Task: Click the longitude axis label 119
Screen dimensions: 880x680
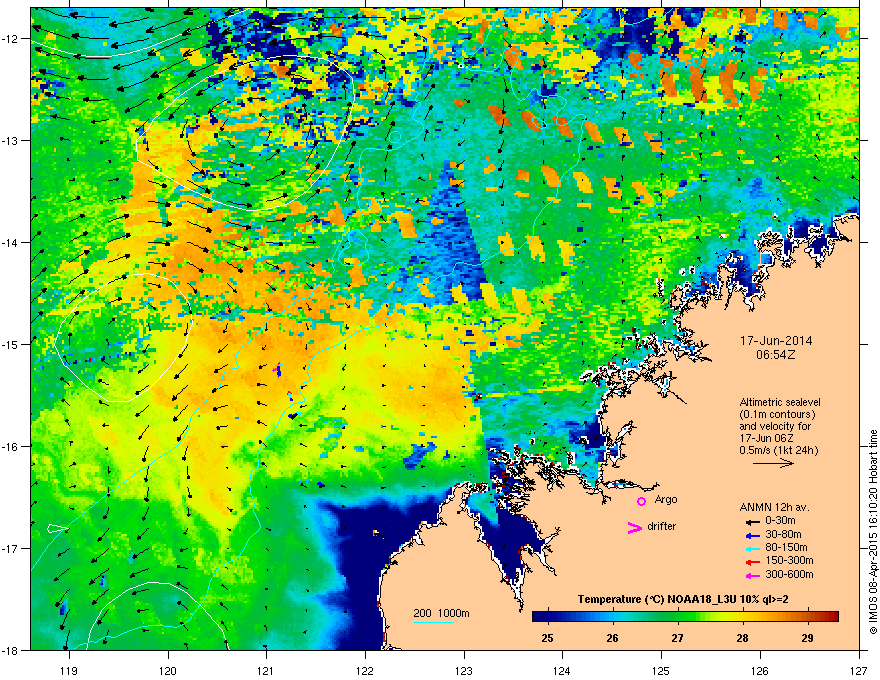Action: 69,670
